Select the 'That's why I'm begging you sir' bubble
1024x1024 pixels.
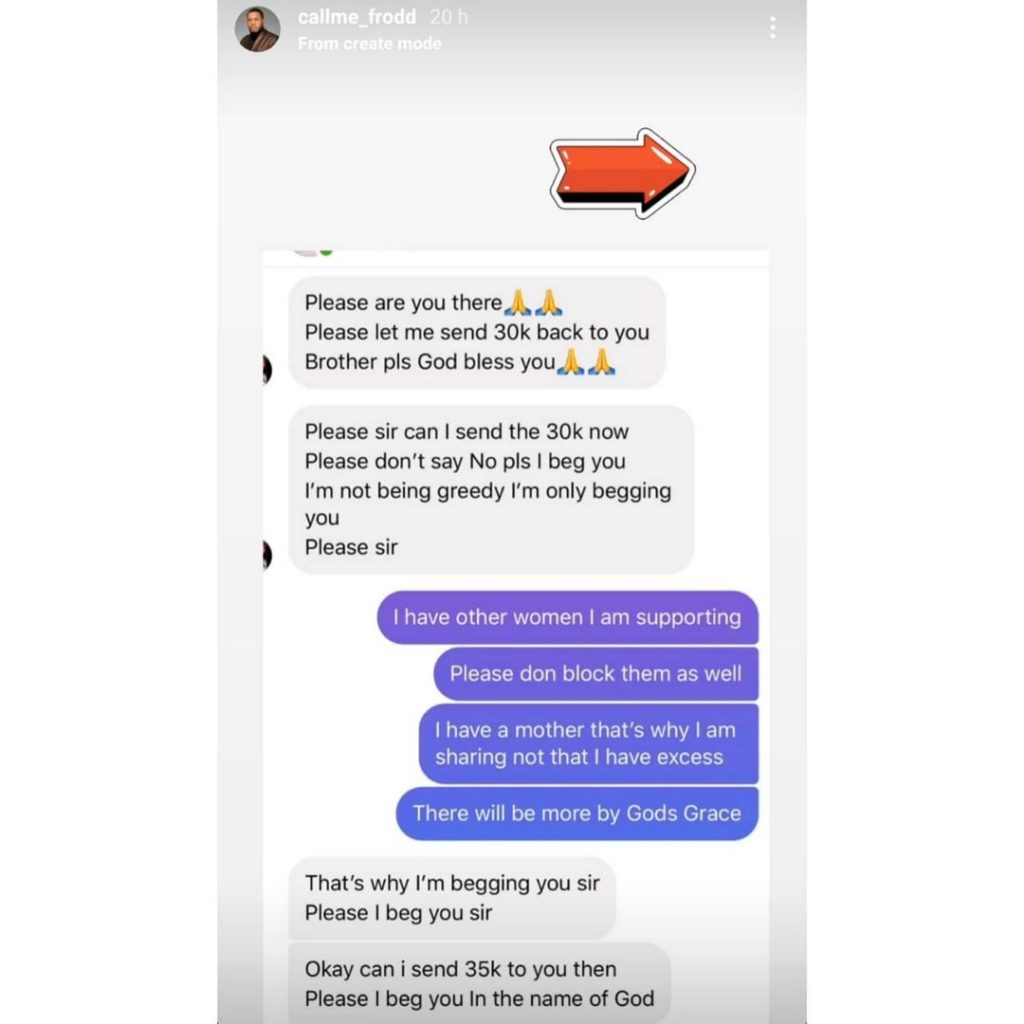pos(452,898)
